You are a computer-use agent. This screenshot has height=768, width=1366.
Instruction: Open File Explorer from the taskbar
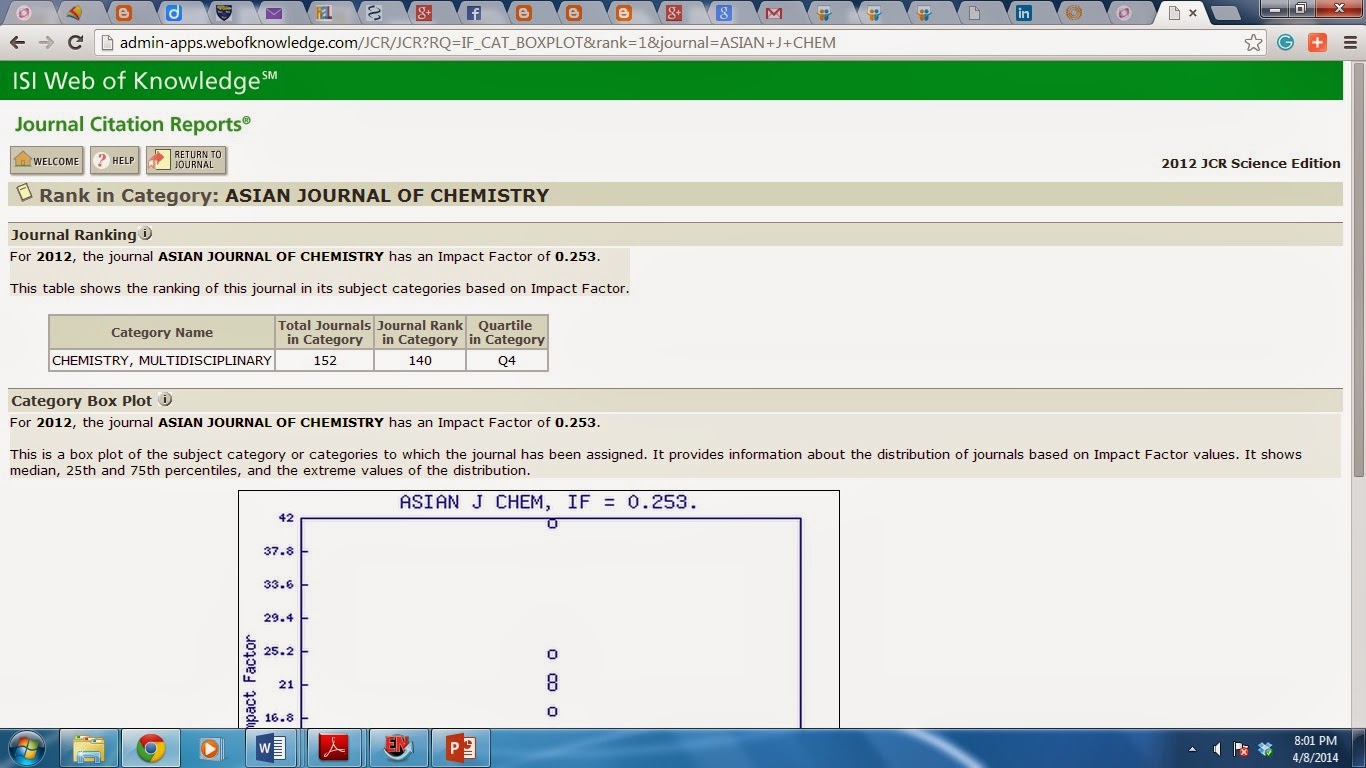[89, 748]
